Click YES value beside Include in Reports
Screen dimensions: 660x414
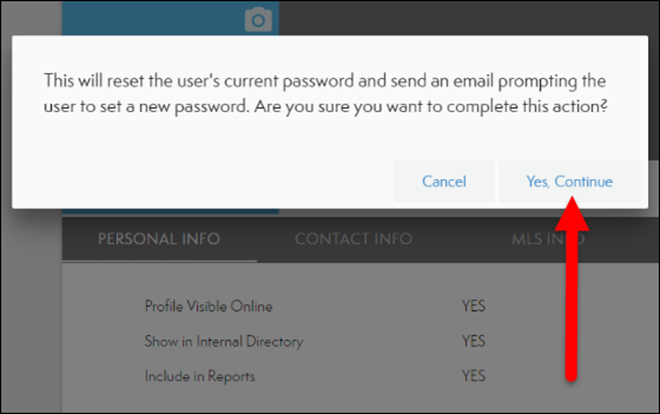[x=473, y=376]
